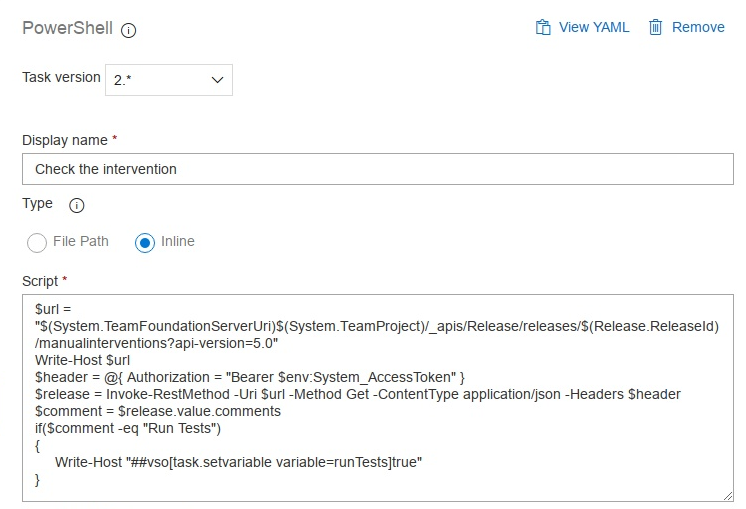Click the PowerShell task heading
Viewport: 746px width, 509px height.
(67, 28)
